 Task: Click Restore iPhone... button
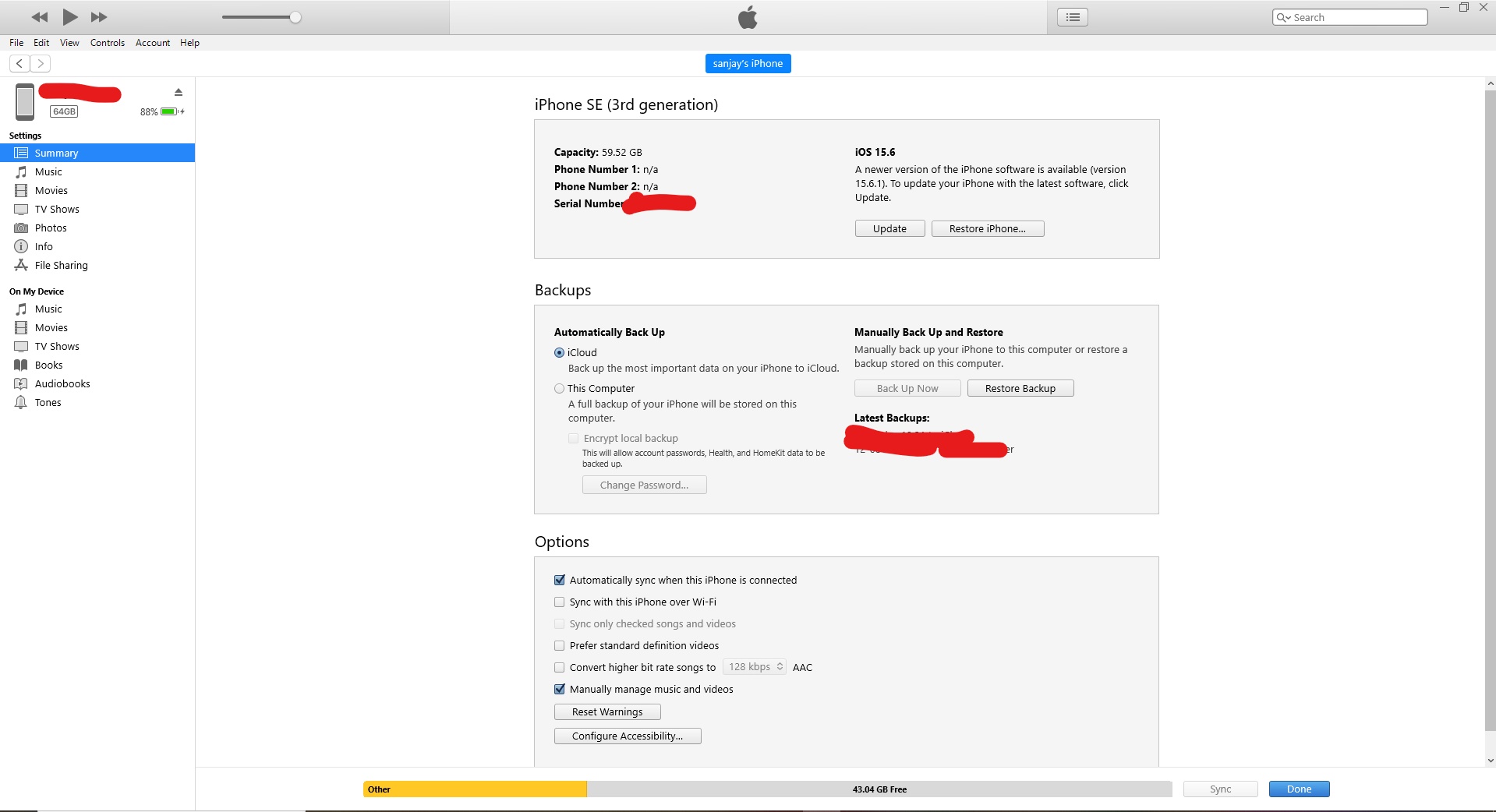[988, 228]
